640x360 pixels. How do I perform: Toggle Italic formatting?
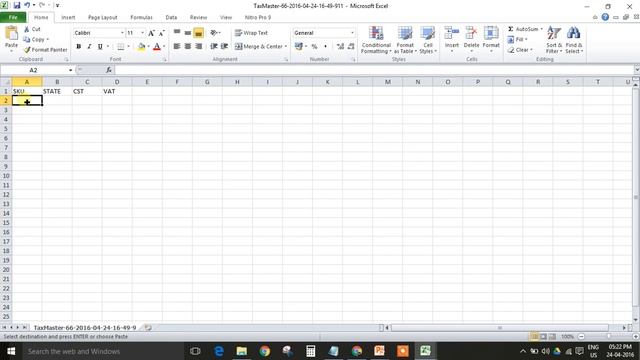pyautogui.click(x=89, y=47)
